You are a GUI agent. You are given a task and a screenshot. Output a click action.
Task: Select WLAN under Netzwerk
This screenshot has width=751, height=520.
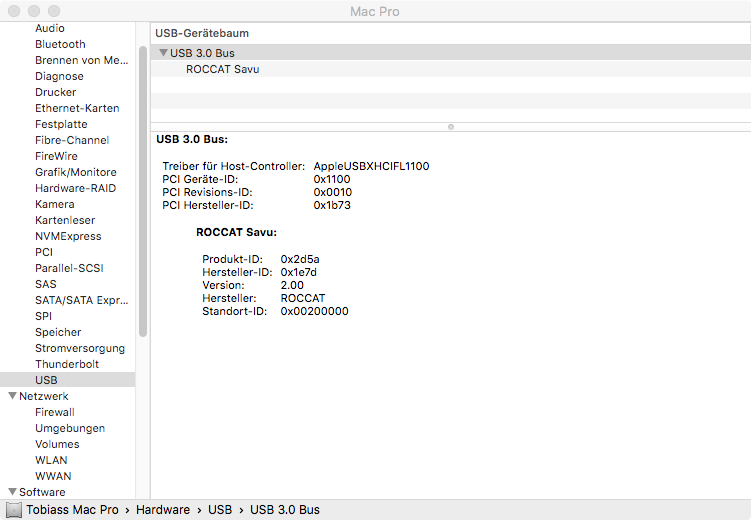51,460
